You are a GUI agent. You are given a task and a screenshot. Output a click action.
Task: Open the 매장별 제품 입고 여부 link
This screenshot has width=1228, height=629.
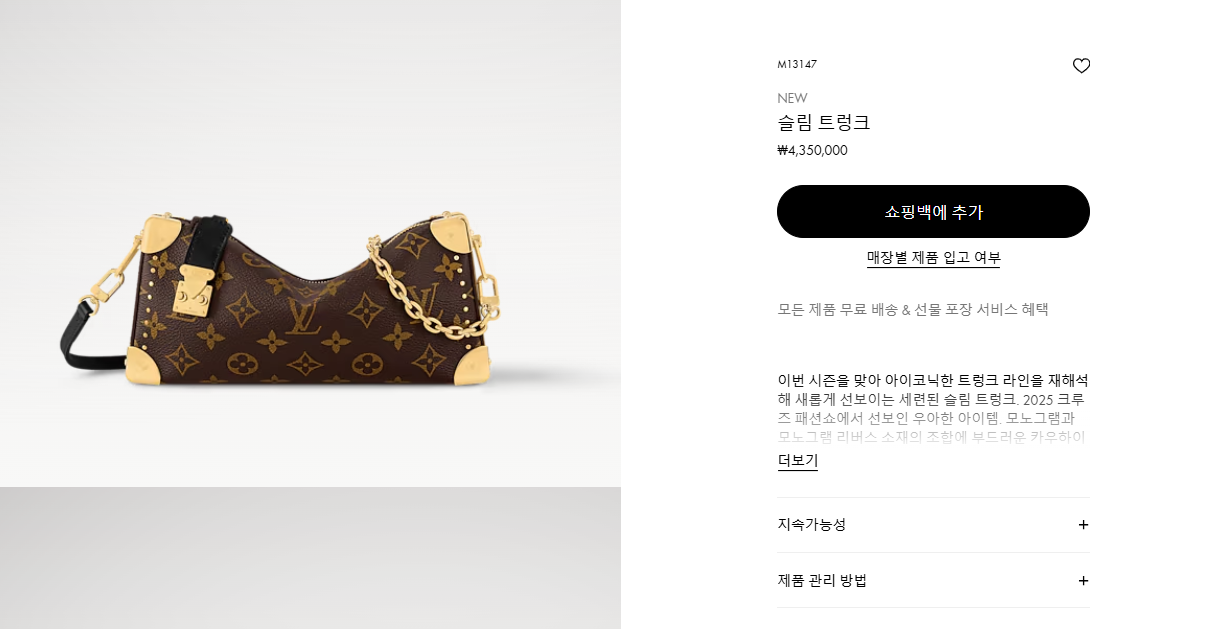click(933, 258)
